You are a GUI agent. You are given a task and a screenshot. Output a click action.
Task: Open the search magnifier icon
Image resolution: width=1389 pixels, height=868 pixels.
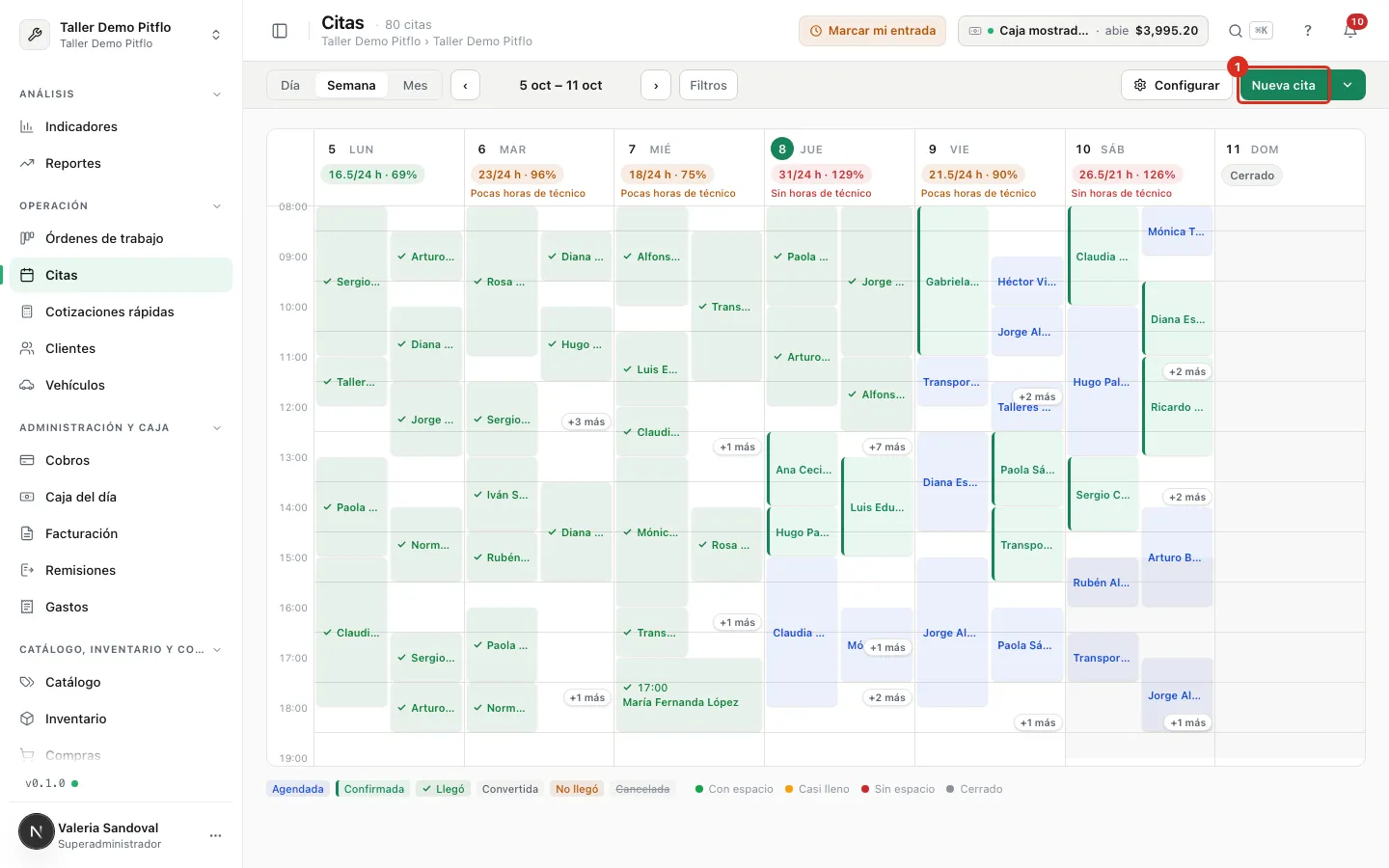1236,31
